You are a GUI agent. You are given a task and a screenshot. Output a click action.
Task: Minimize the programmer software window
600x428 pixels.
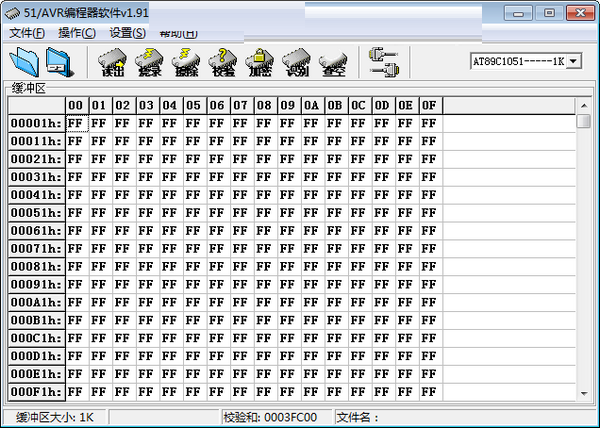pyautogui.click(x=518, y=13)
